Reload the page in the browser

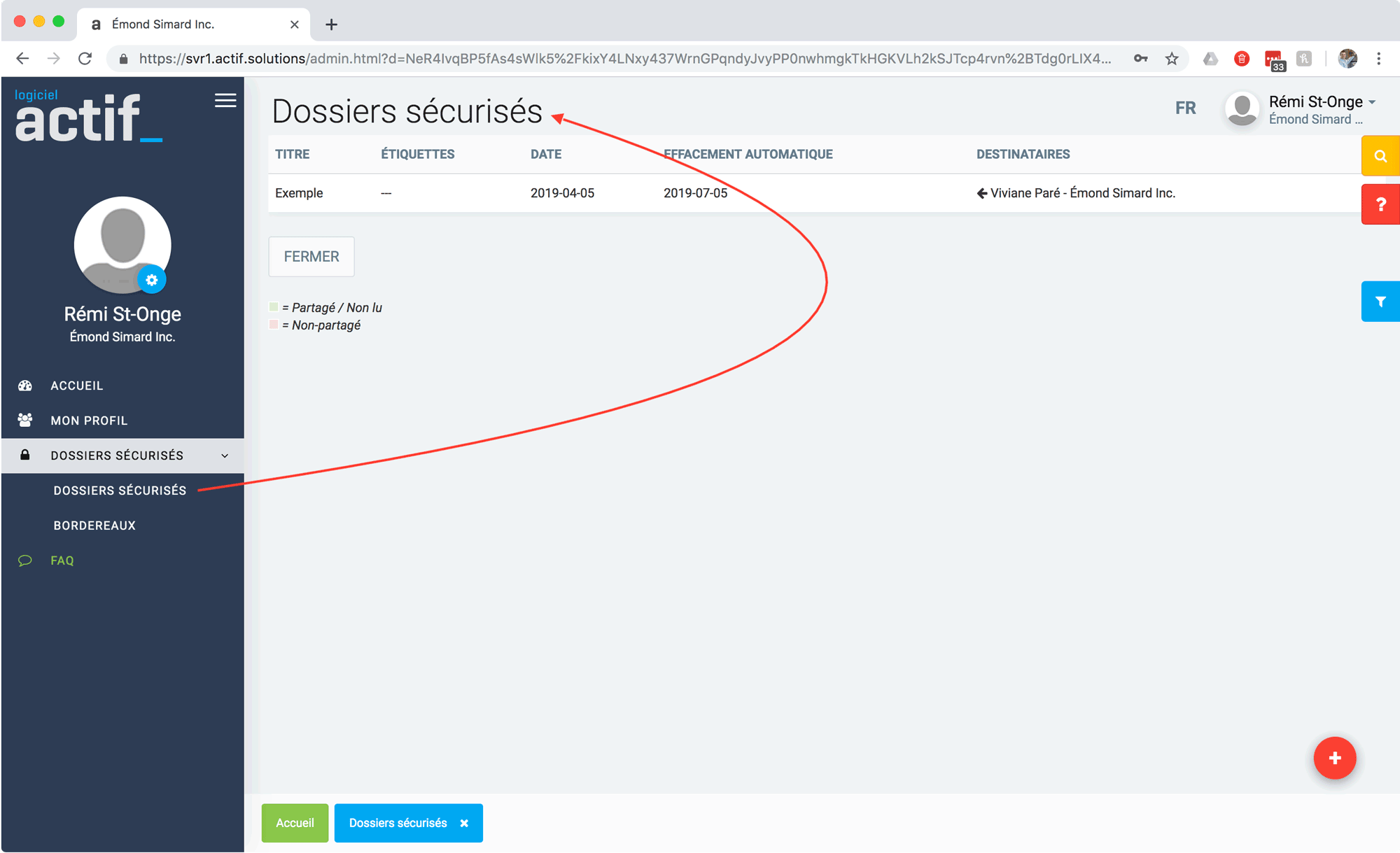85,59
